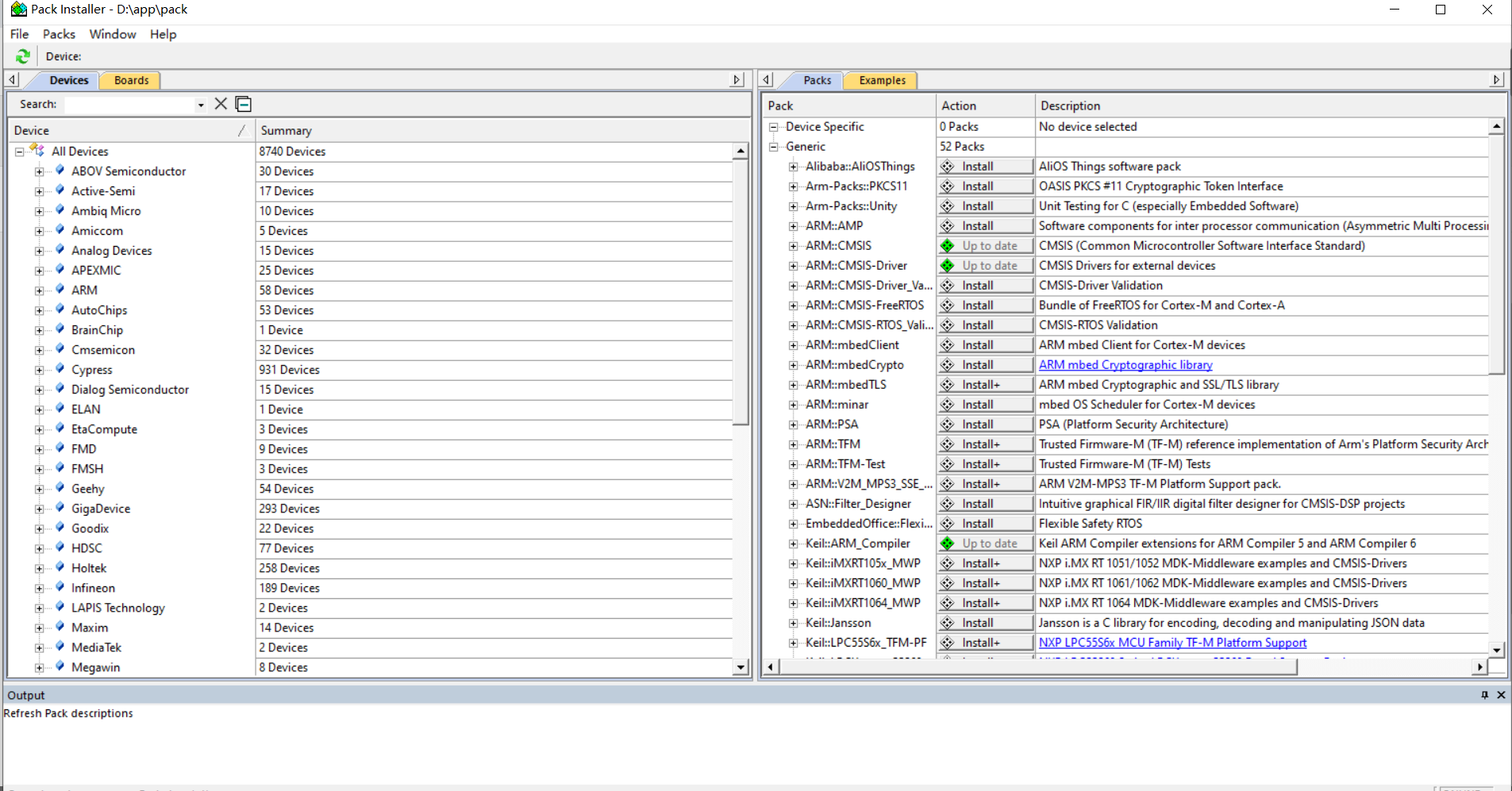Click the Cypress vendor icon
This screenshot has height=791, width=1512.
click(60, 369)
